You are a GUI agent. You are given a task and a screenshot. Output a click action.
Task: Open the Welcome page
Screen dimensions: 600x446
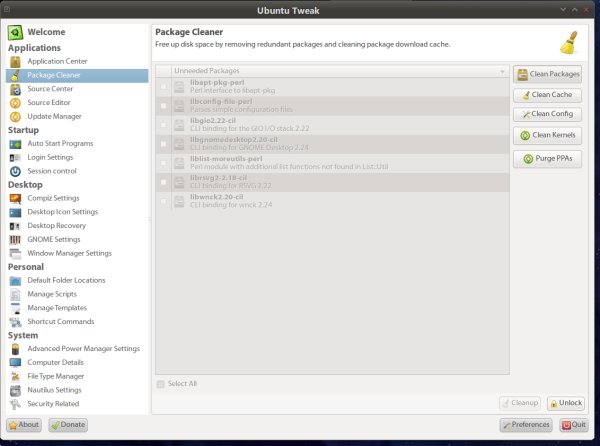pyautogui.click(x=46, y=32)
